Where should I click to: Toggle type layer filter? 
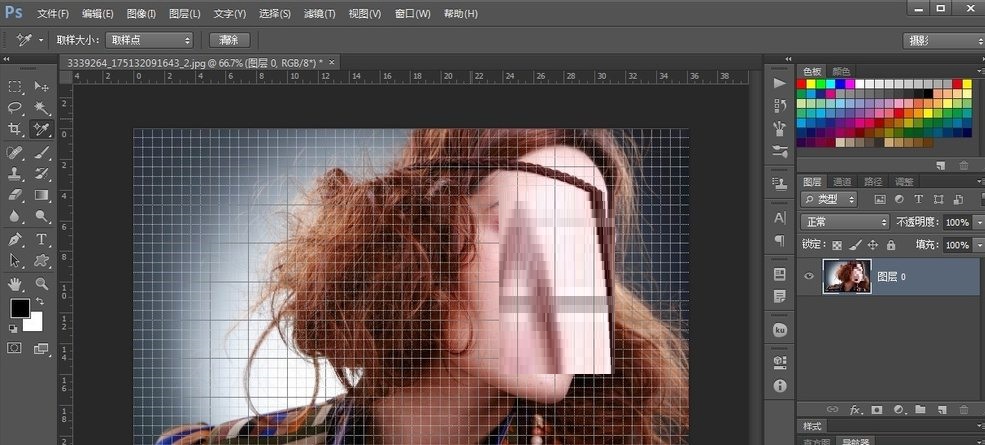click(x=918, y=199)
